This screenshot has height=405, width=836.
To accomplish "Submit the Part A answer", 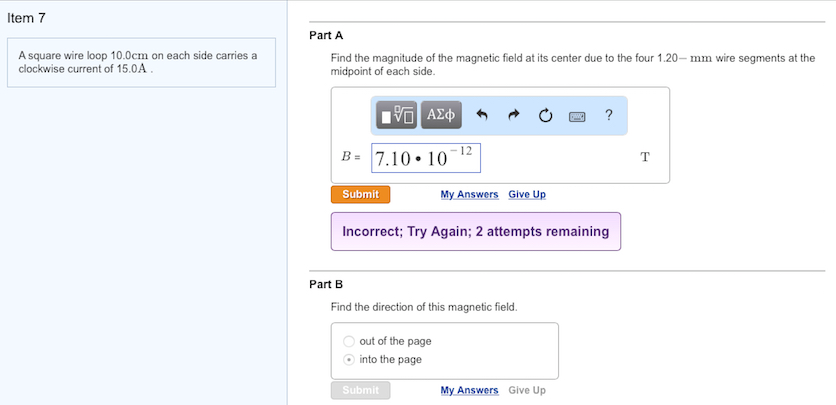I will pyautogui.click(x=360, y=194).
